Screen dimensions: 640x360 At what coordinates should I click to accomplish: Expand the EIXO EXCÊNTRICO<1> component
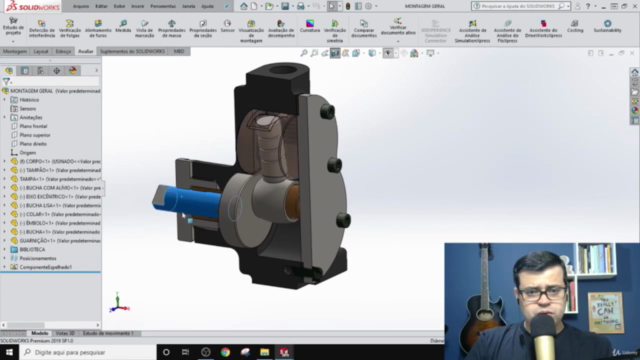[4, 196]
